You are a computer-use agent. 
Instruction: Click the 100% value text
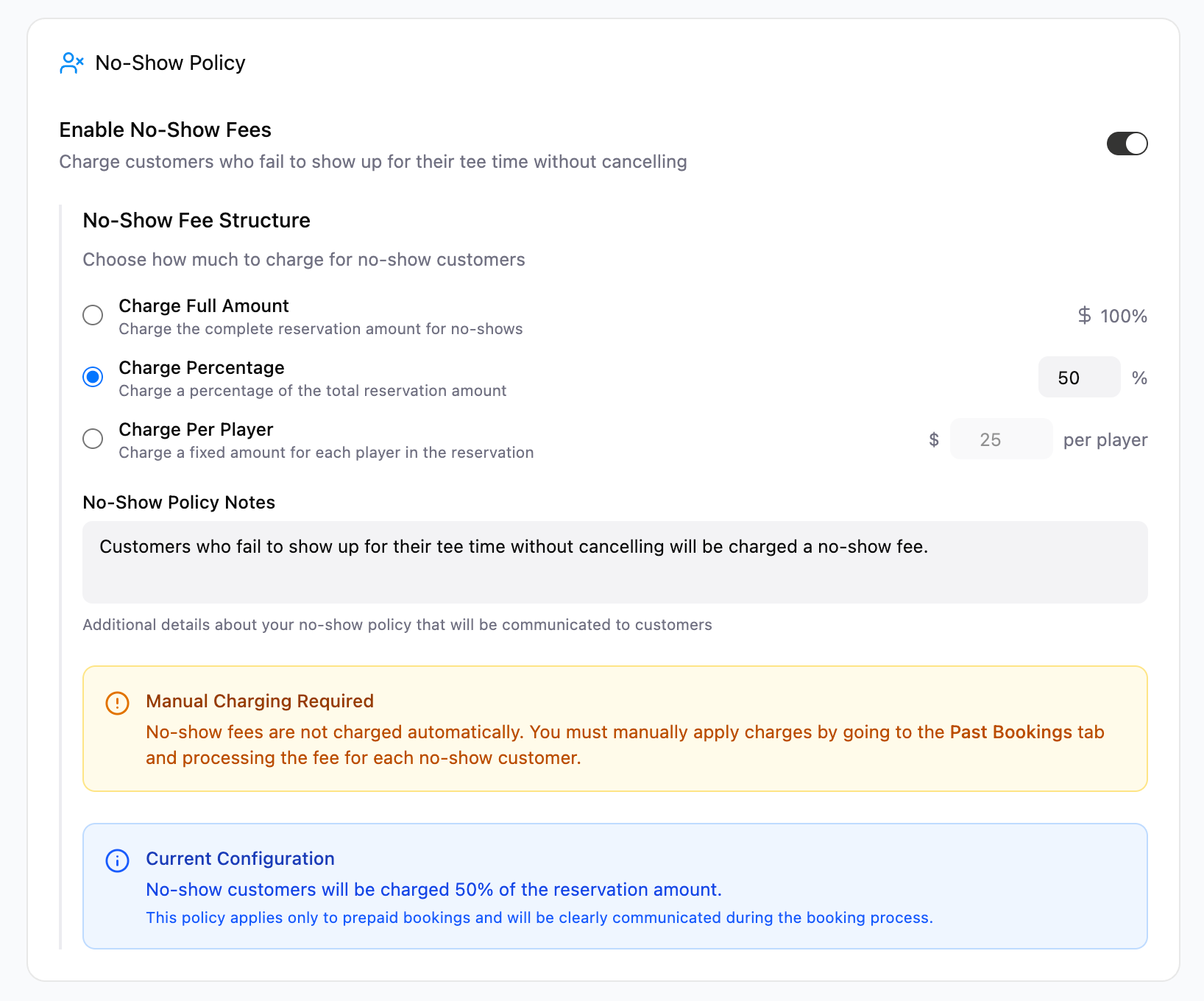[1124, 316]
